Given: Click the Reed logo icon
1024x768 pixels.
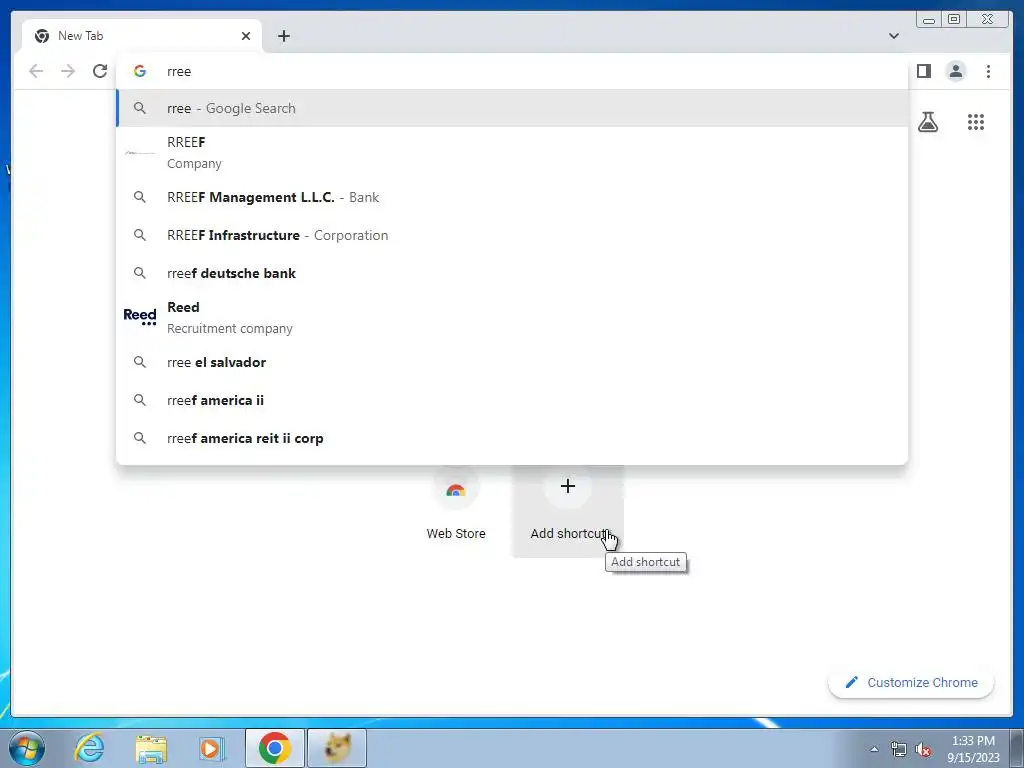Looking at the screenshot, I should pyautogui.click(x=140, y=317).
